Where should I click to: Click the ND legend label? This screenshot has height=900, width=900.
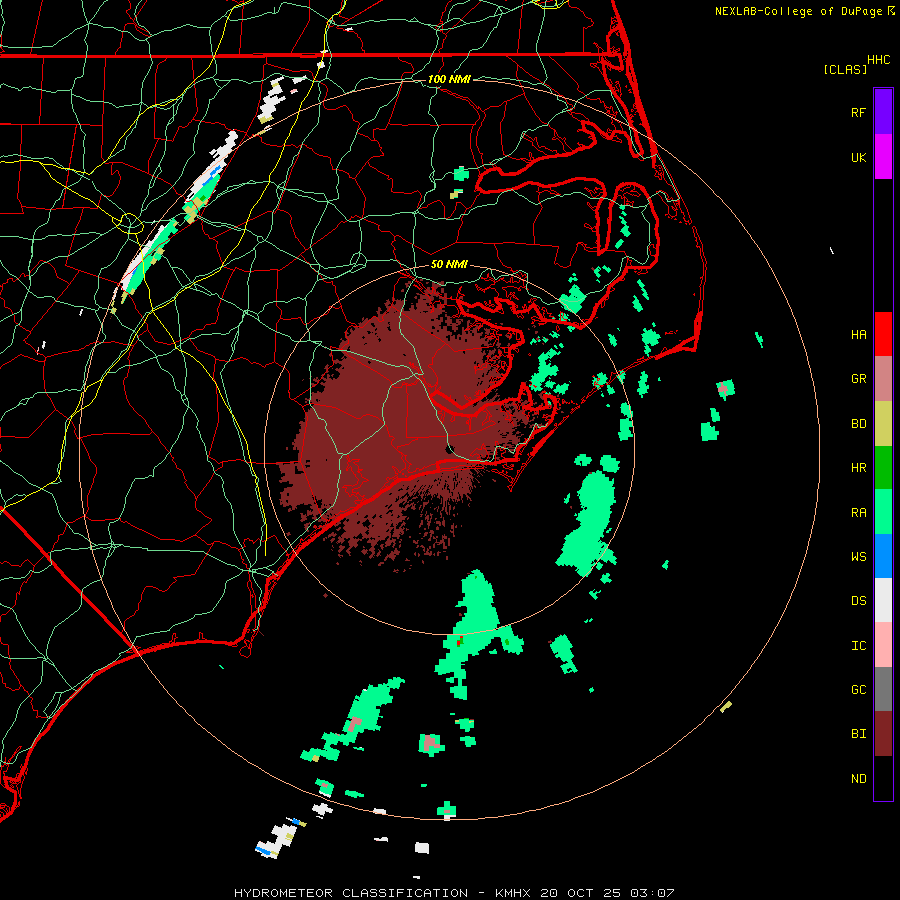(858, 779)
